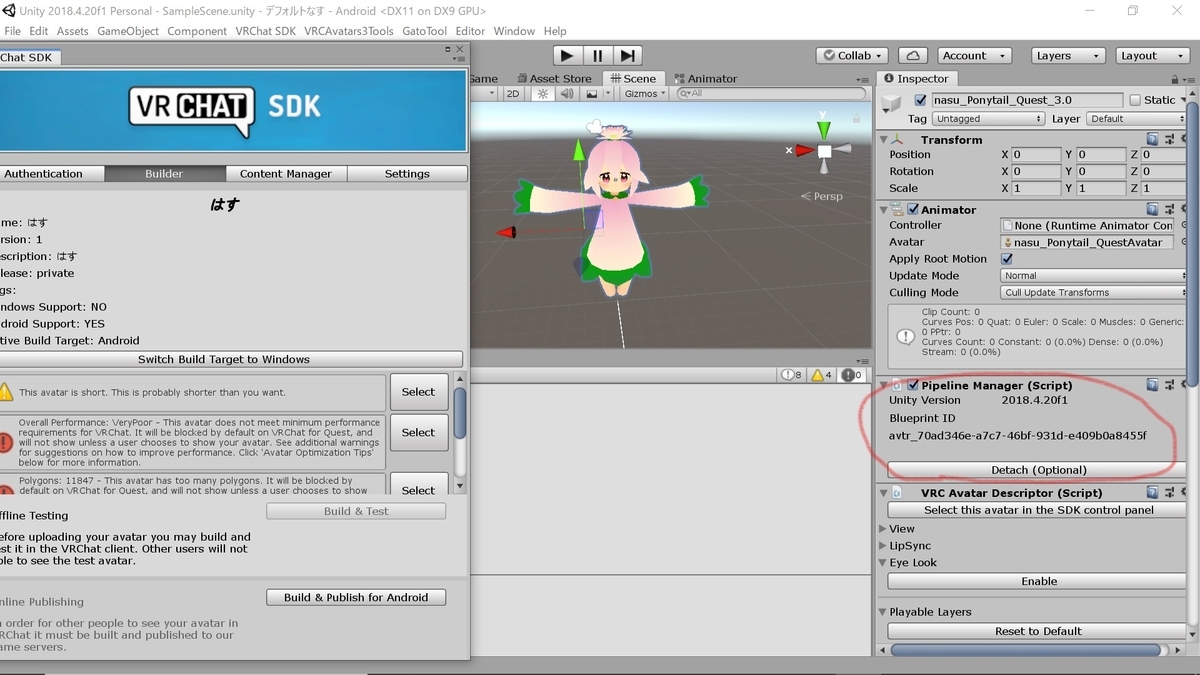Open the cloud services panel

pyautogui.click(x=912, y=56)
